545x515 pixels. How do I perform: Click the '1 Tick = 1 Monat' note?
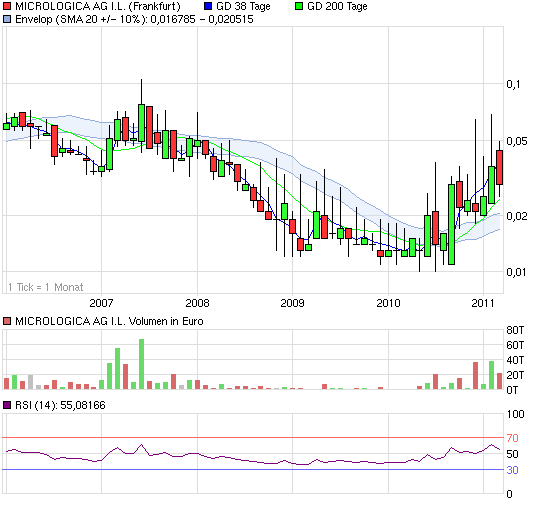coord(46,287)
